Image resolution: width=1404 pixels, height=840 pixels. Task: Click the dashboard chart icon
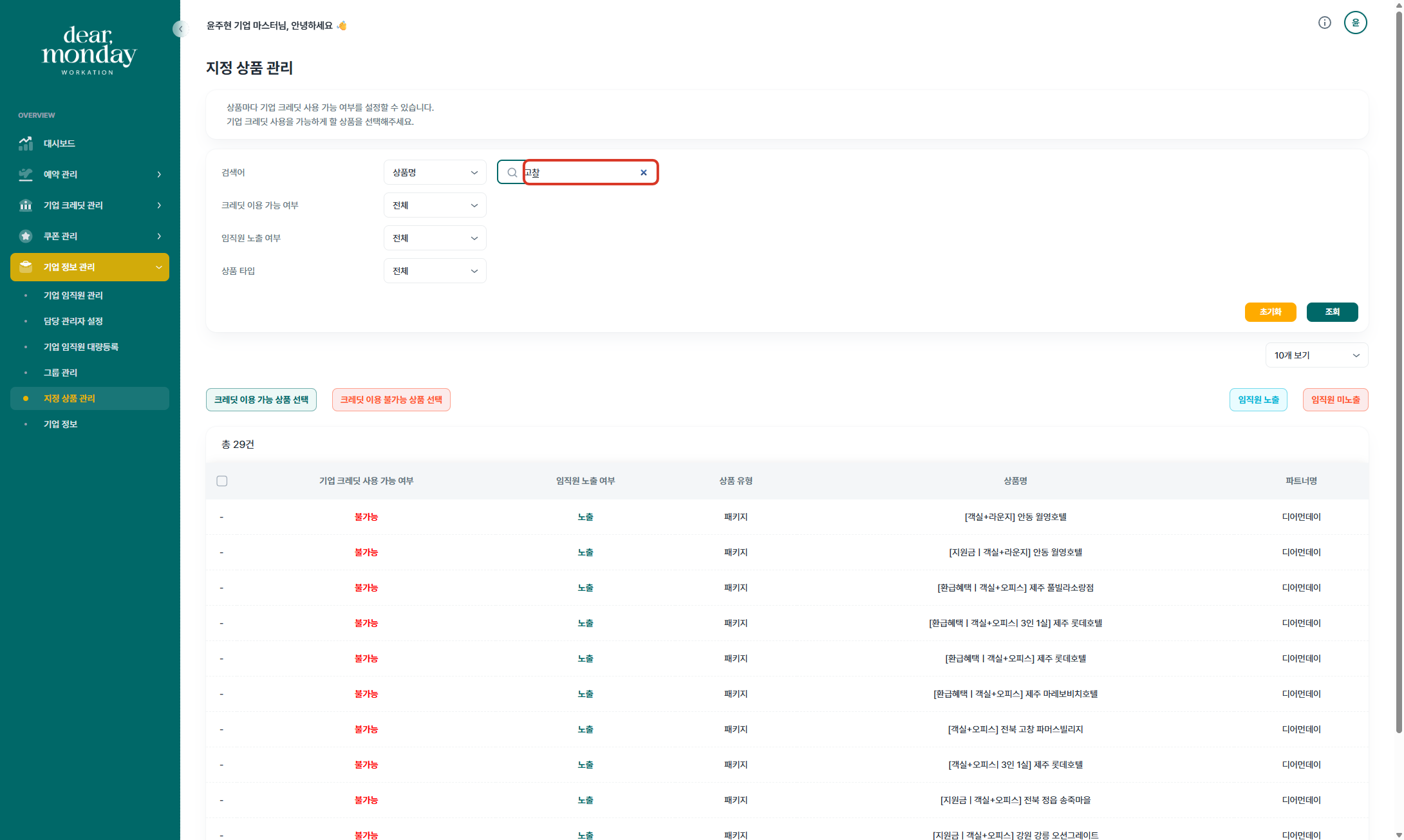(x=26, y=144)
